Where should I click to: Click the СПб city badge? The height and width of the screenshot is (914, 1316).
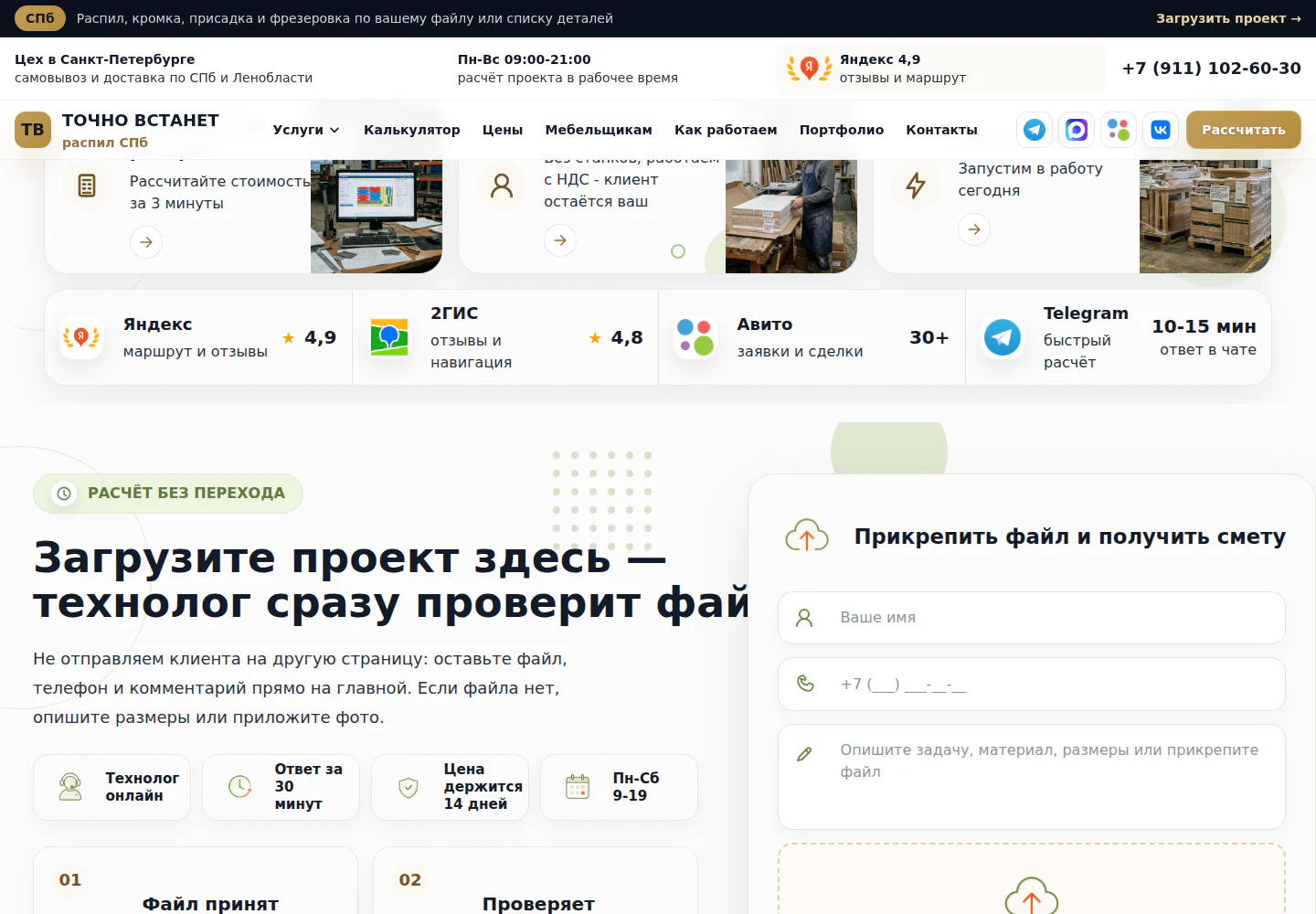click(40, 18)
